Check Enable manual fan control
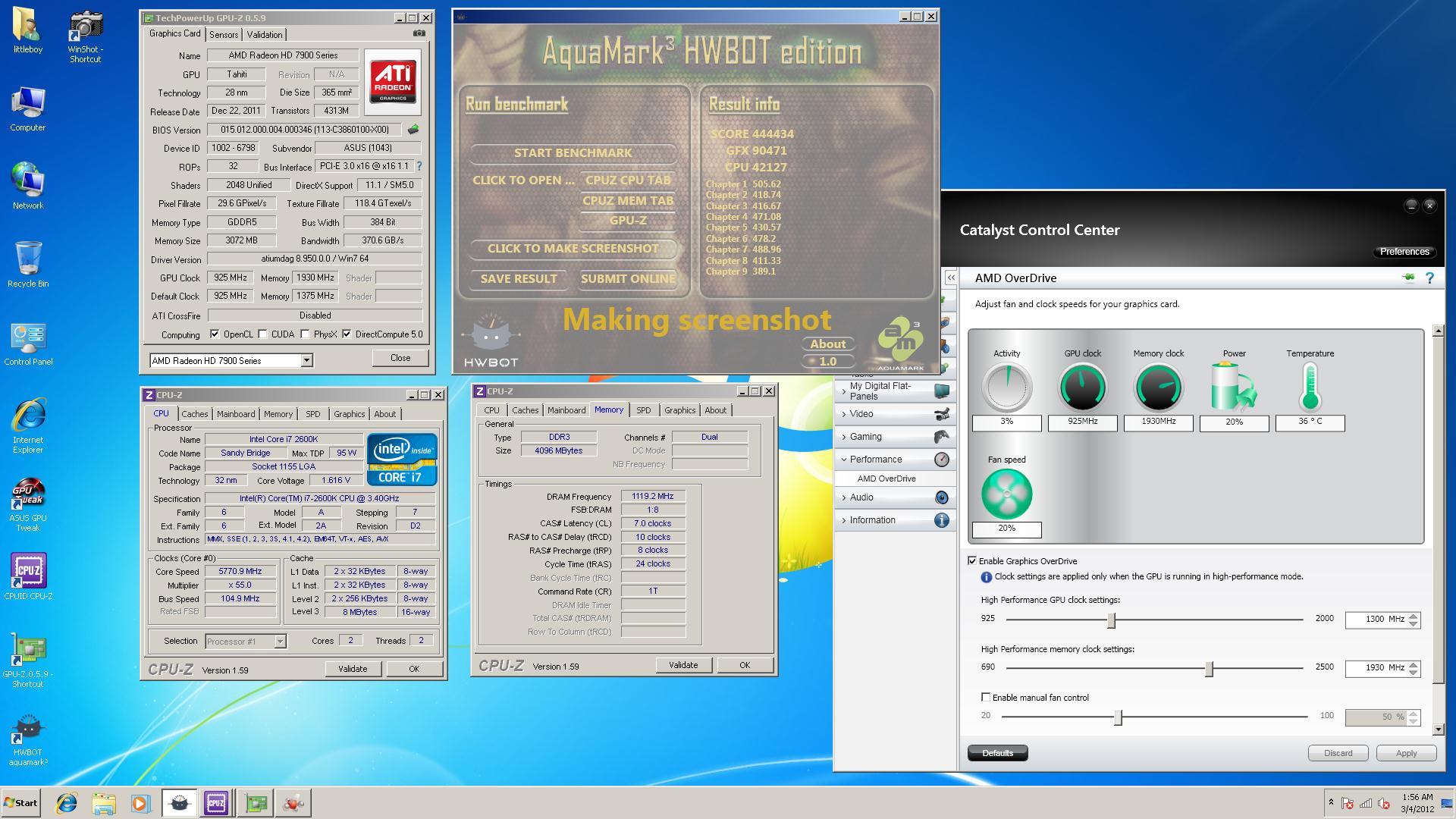This screenshot has width=1456, height=819. [986, 698]
